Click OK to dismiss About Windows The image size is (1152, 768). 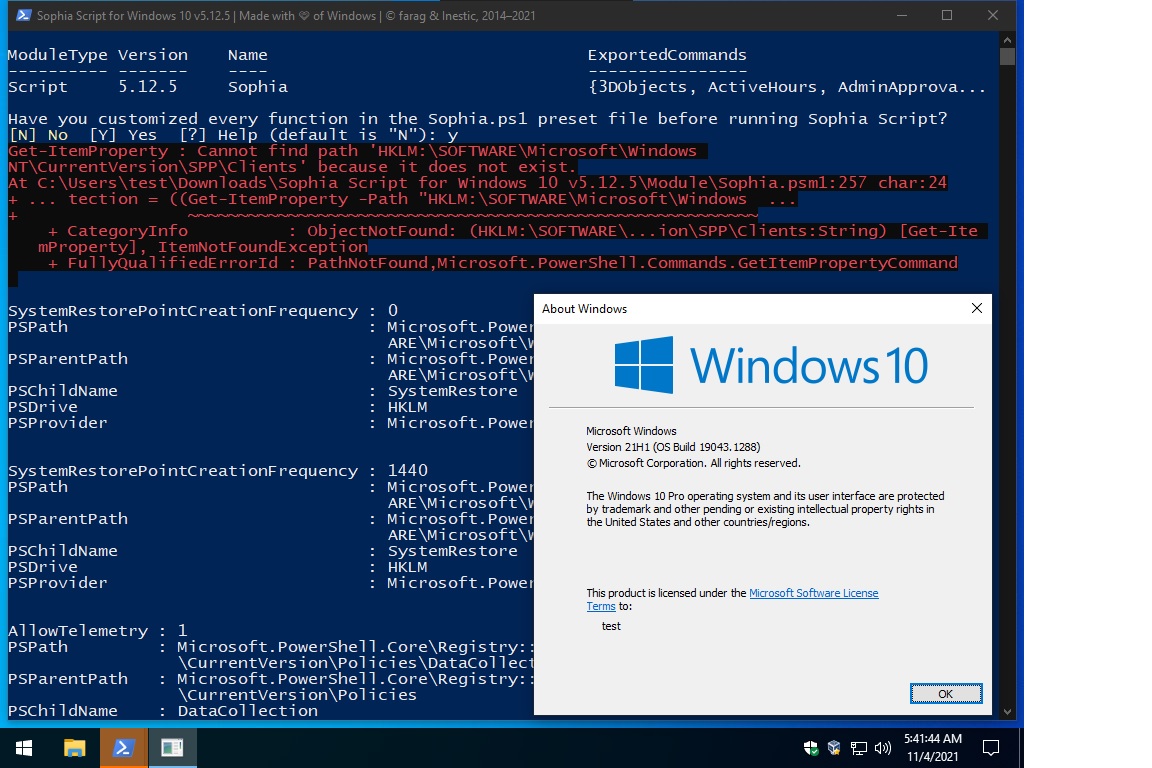coord(946,693)
